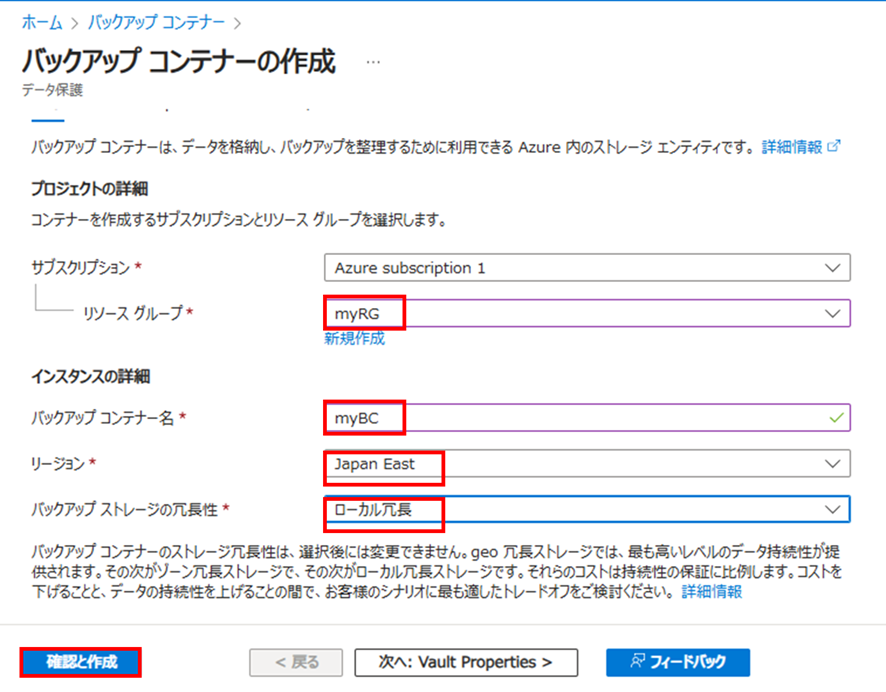Open バックアップ ストレージの冗長性 dropdown
886x692 pixels.
(587, 510)
